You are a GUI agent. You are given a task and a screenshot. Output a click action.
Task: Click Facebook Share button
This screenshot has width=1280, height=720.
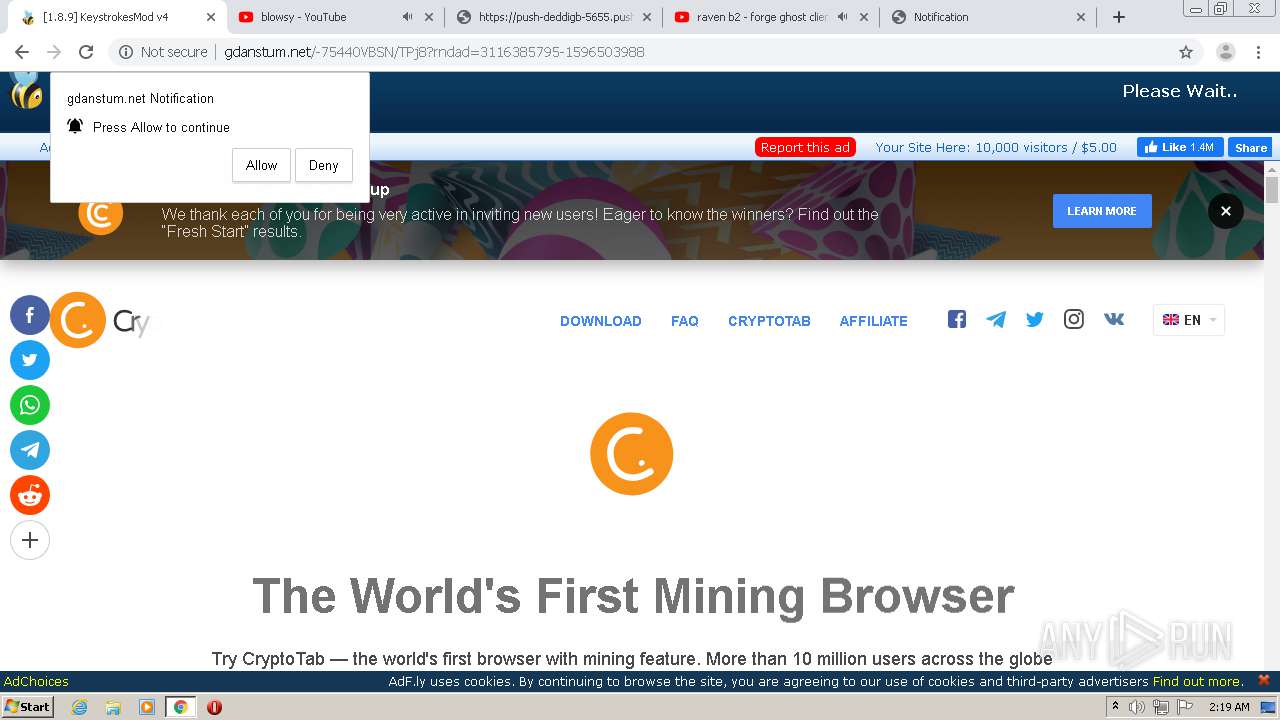1250,147
